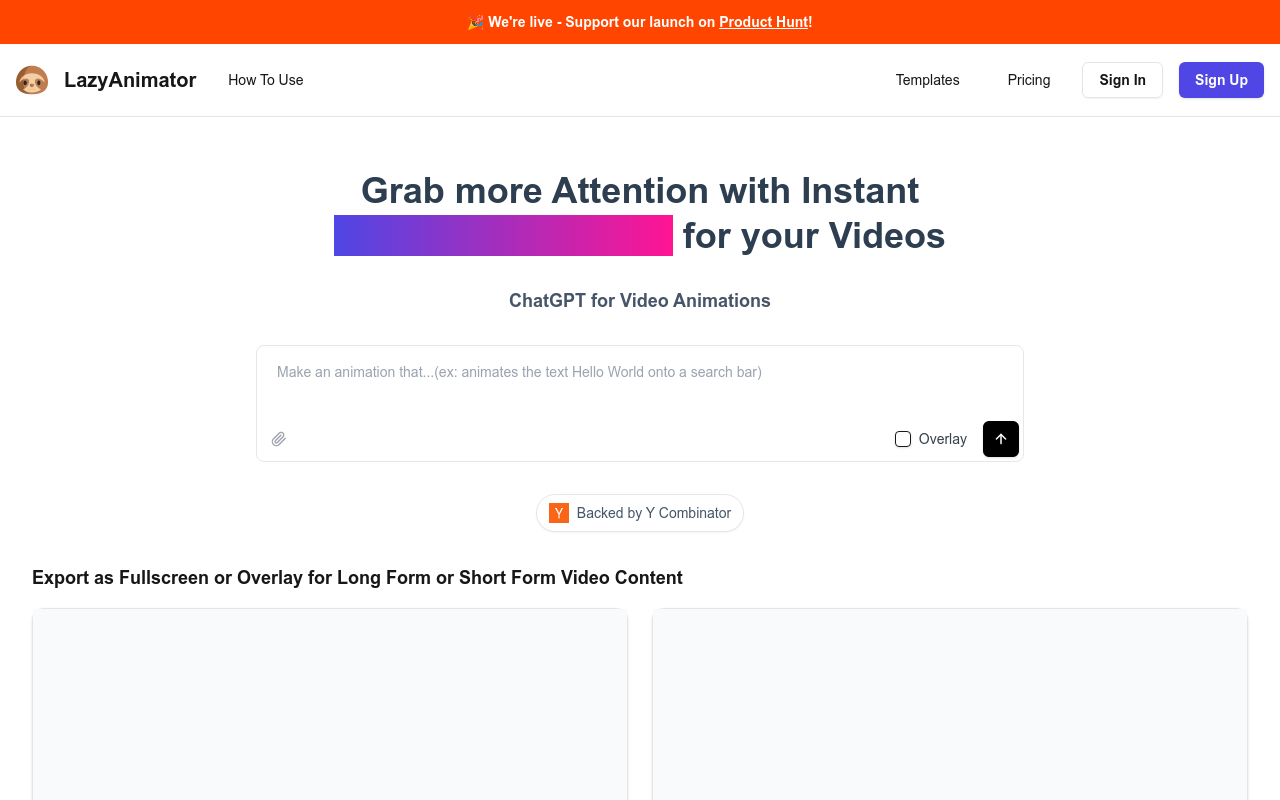The height and width of the screenshot is (800, 1280).
Task: Go to the Pricing page
Action: click(x=1029, y=80)
